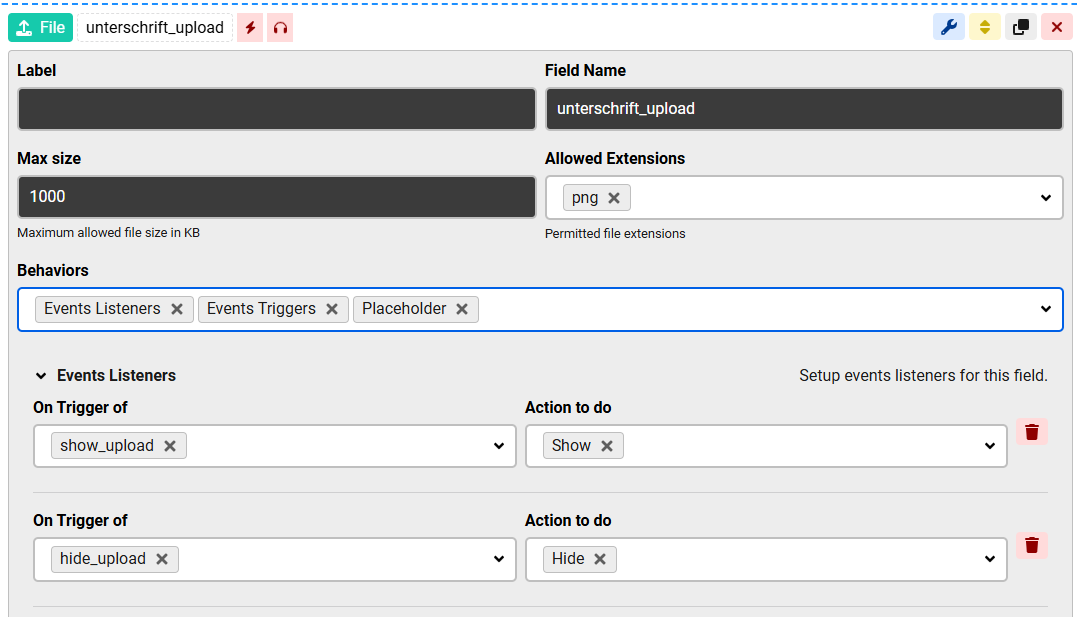Click the 'Permitted file extensions' hint text
1077x617 pixels.
(615, 234)
